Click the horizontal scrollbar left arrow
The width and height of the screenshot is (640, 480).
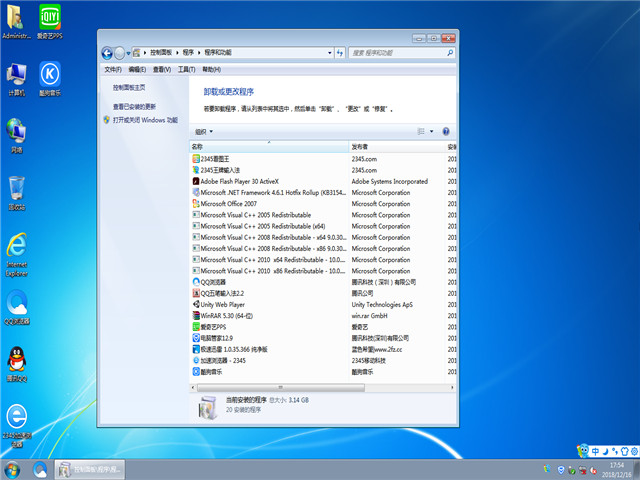(x=193, y=387)
